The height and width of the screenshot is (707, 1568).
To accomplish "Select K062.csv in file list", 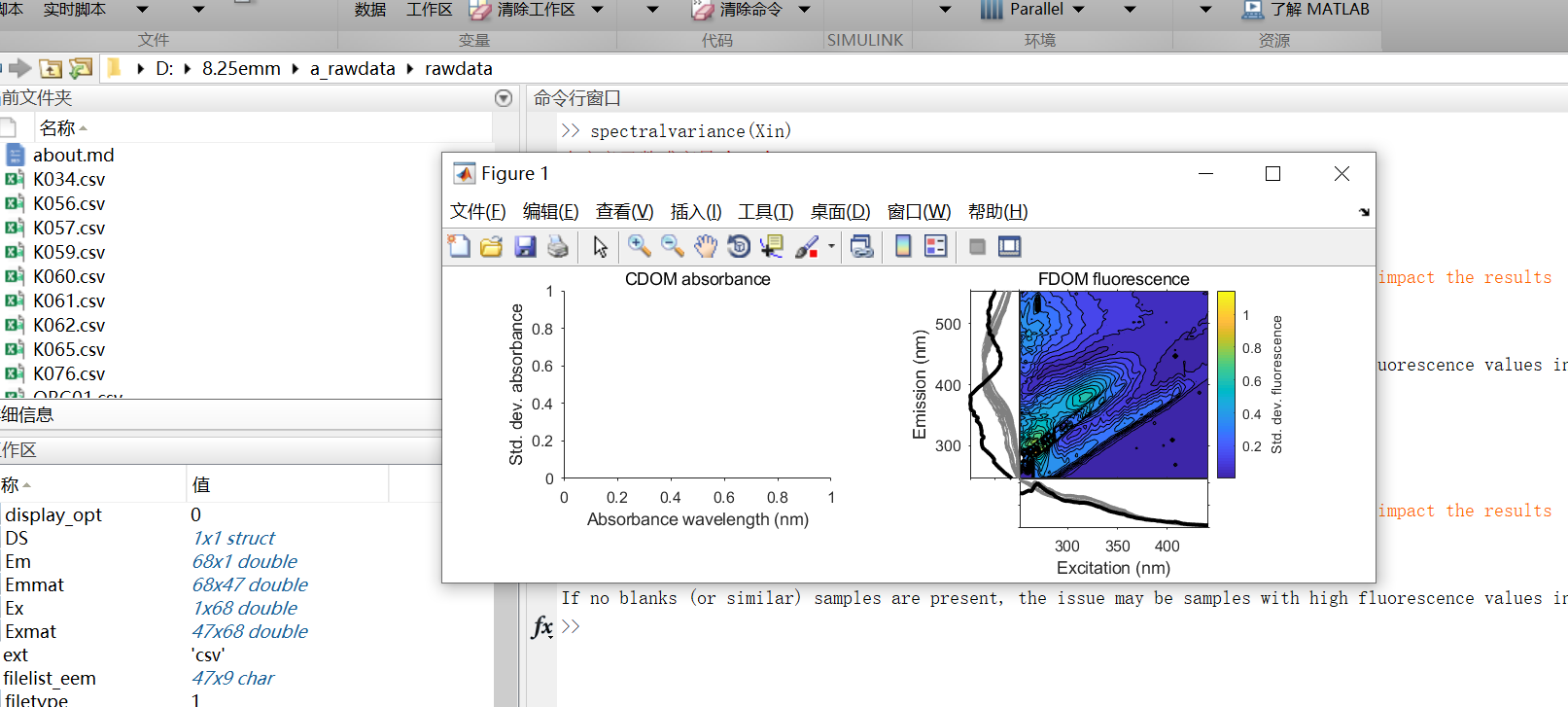I will [x=69, y=325].
